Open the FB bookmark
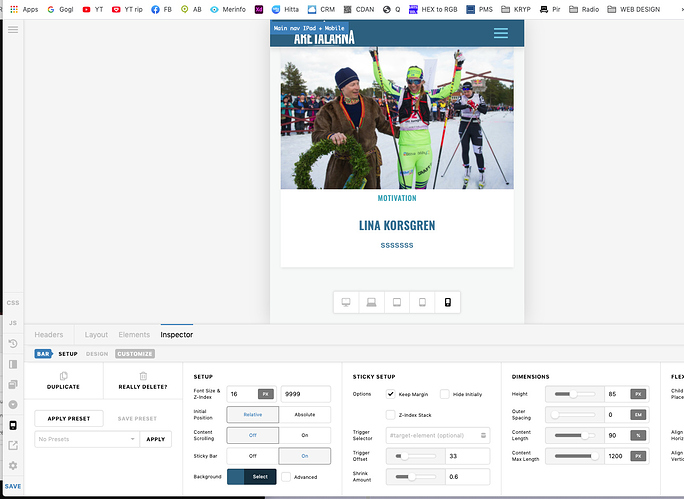The height and width of the screenshot is (499, 684). (162, 9)
